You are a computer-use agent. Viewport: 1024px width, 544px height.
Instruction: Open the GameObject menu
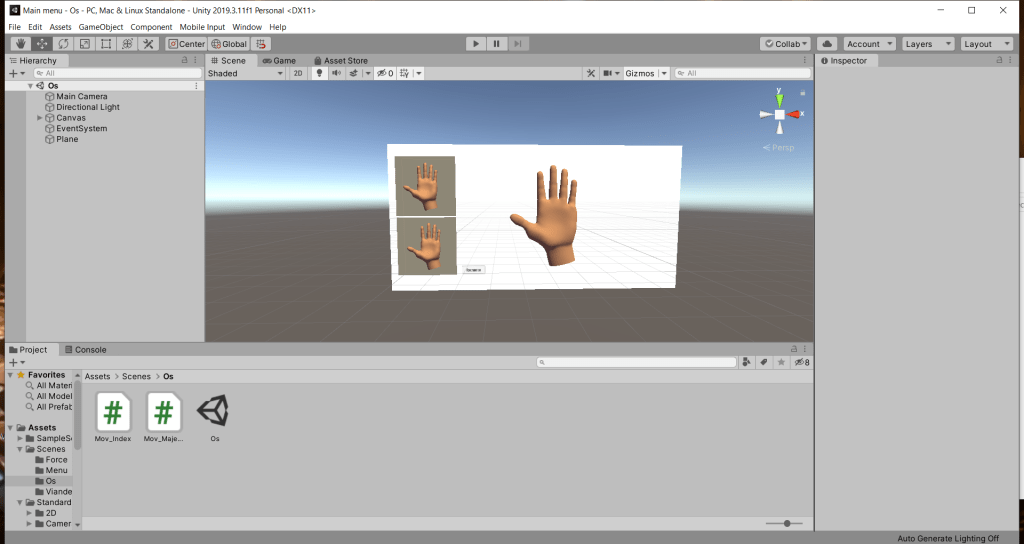[100, 27]
